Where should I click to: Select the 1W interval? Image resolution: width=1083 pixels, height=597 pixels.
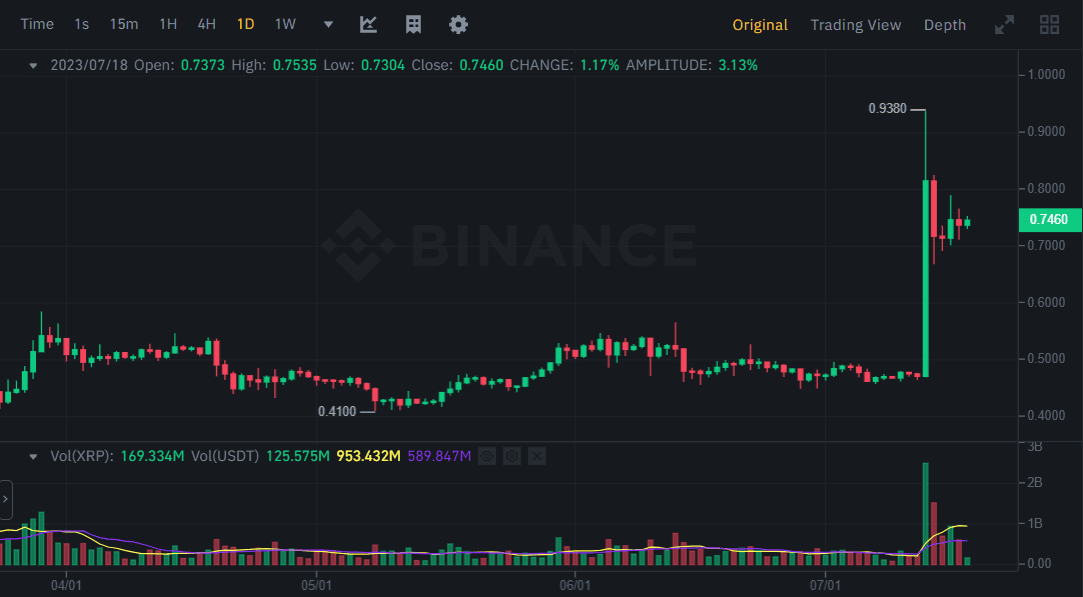coord(285,24)
